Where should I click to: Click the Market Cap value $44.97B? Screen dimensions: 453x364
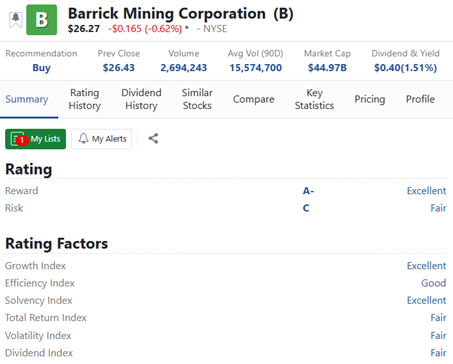click(x=327, y=68)
